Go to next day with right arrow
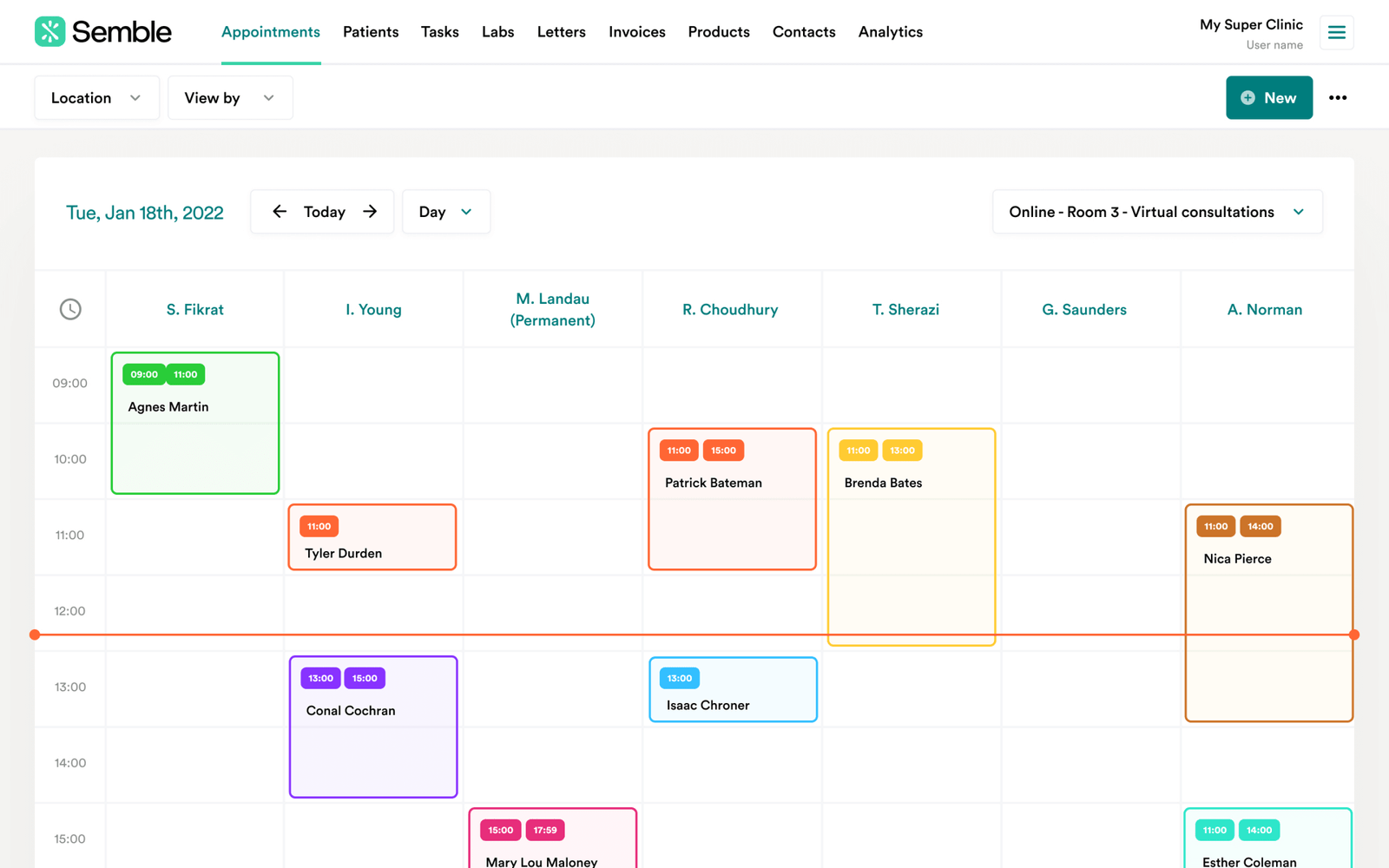Image resolution: width=1389 pixels, height=868 pixels. (x=370, y=212)
